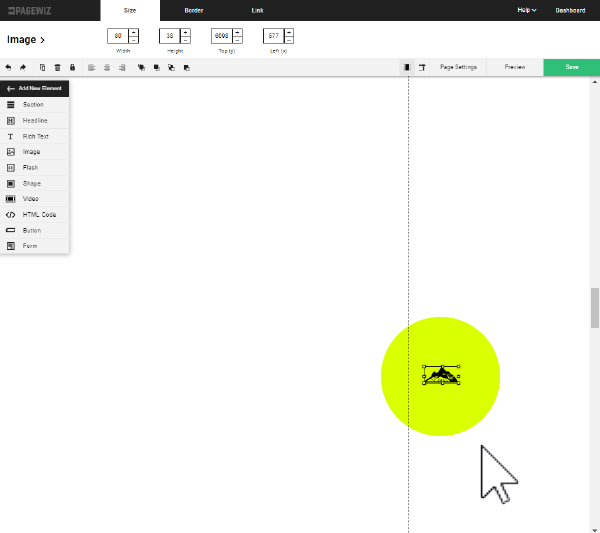Add a Flash element
This screenshot has width=600, height=533.
pyautogui.click(x=34, y=168)
